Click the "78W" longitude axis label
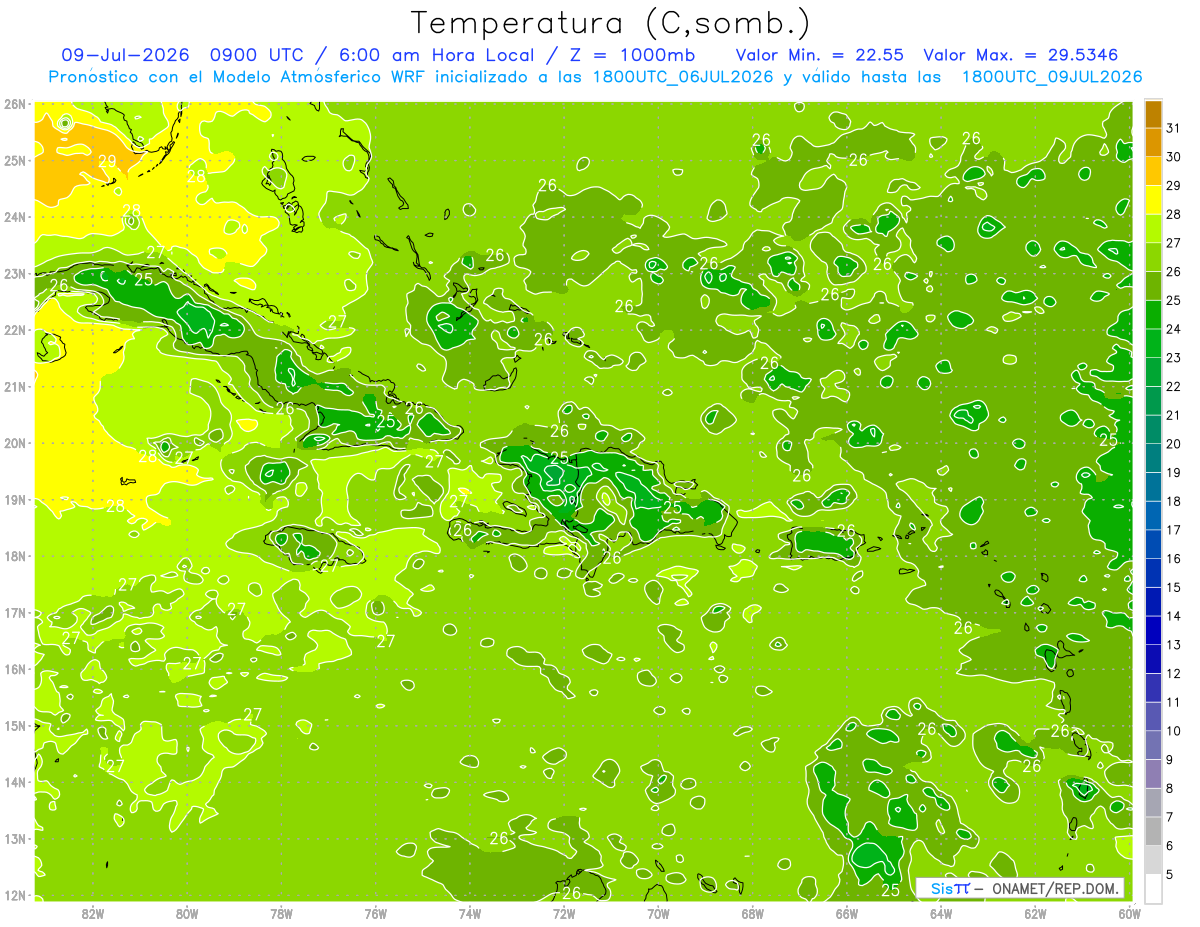This screenshot has width=1200, height=927. (x=281, y=913)
